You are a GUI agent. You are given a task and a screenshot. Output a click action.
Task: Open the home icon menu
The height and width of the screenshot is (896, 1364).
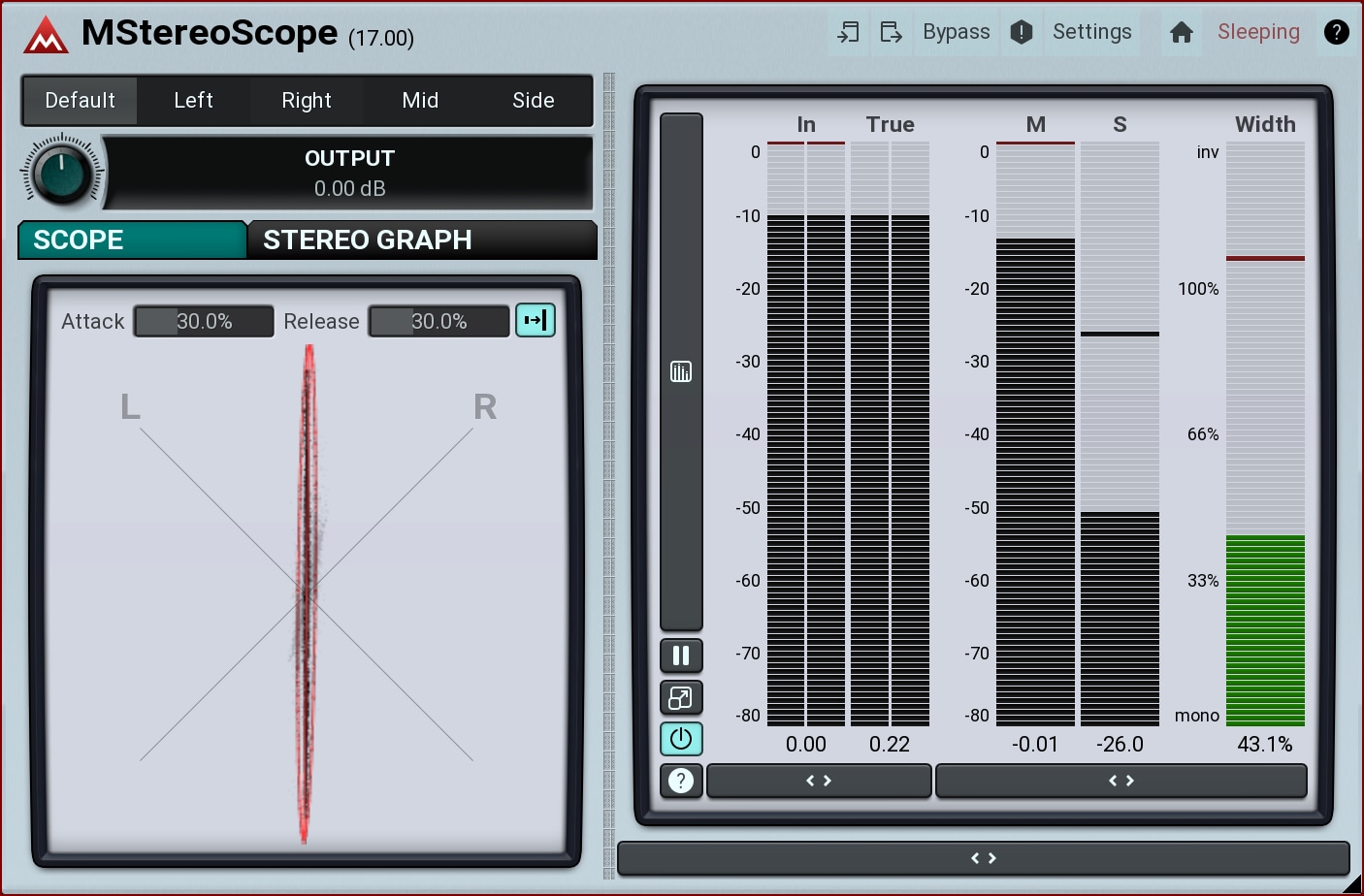[x=1181, y=32]
